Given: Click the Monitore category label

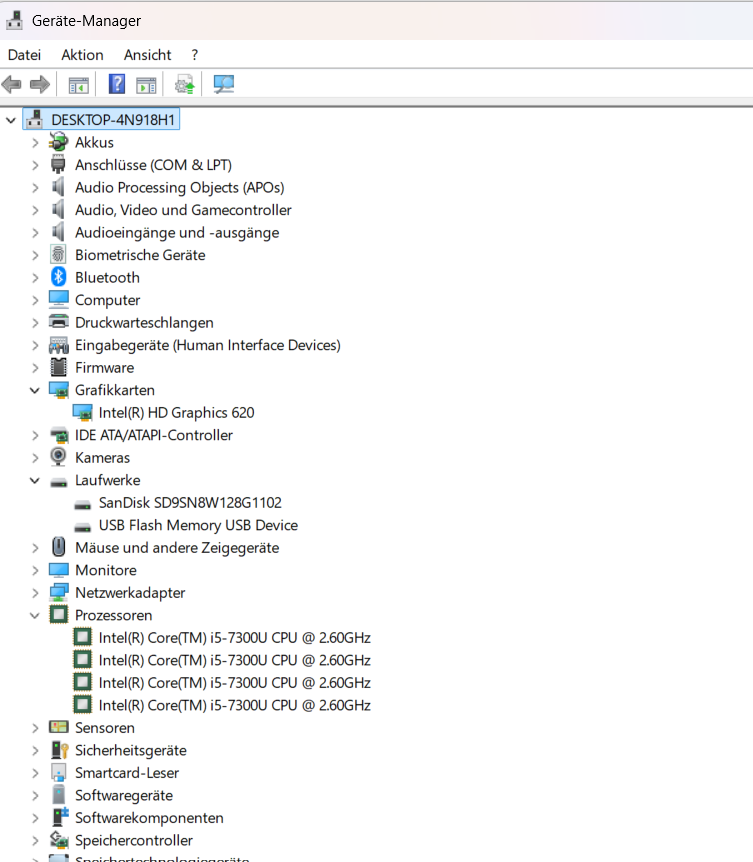Looking at the screenshot, I should click(106, 570).
